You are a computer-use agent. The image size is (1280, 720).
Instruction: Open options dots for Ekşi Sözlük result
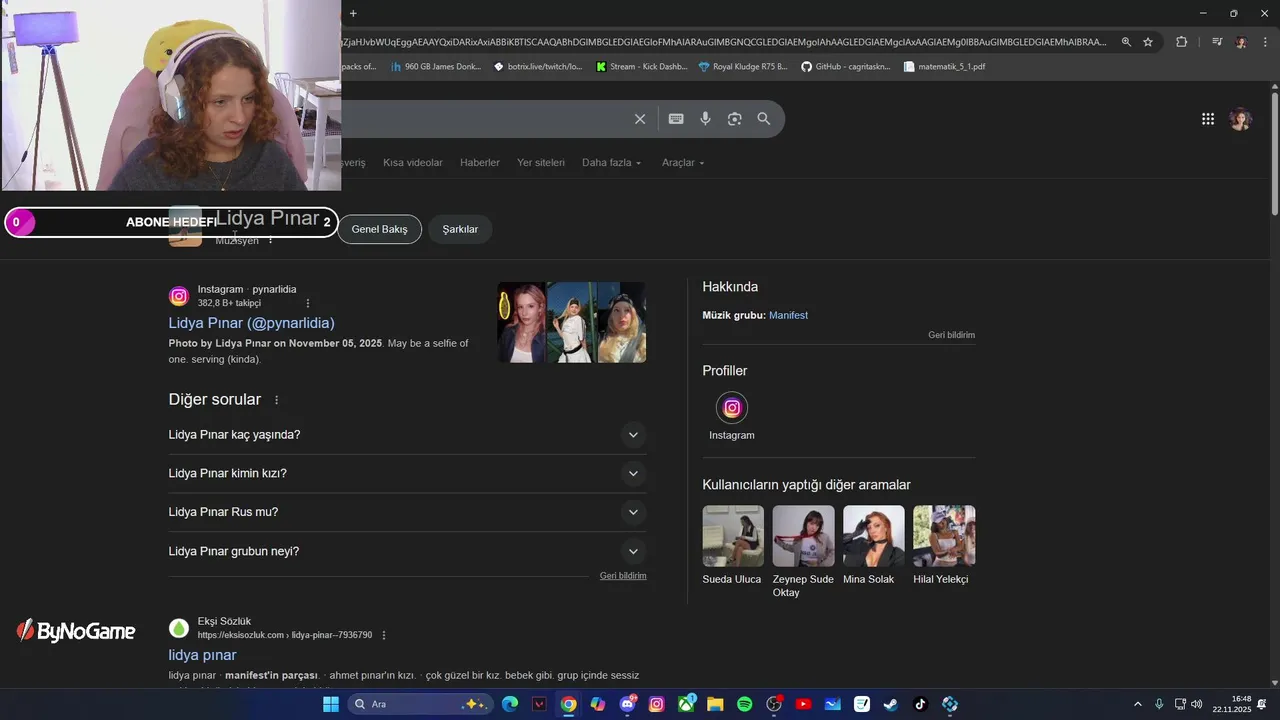(384, 635)
